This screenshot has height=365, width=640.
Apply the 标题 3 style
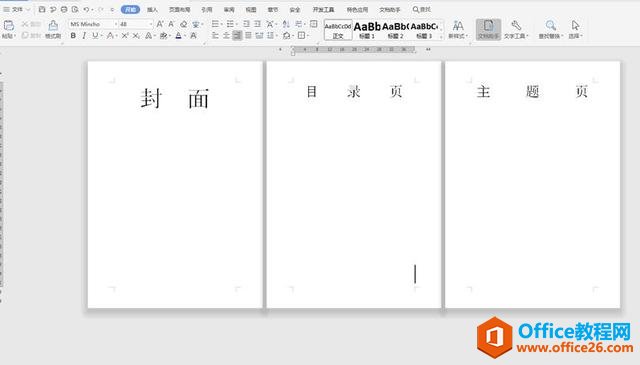[x=424, y=30]
